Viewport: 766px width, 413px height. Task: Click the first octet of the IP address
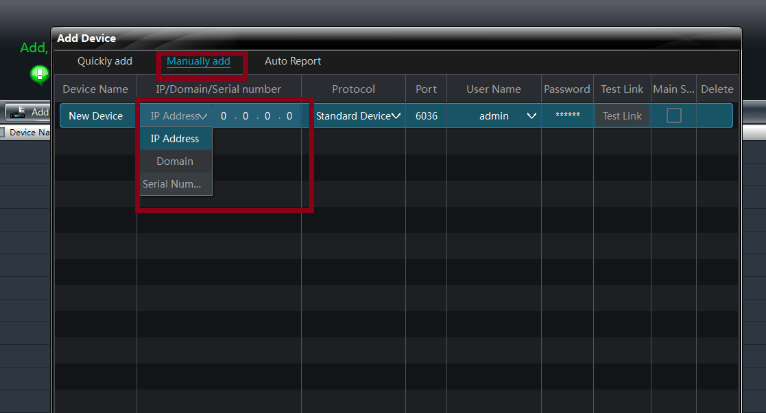pos(224,116)
